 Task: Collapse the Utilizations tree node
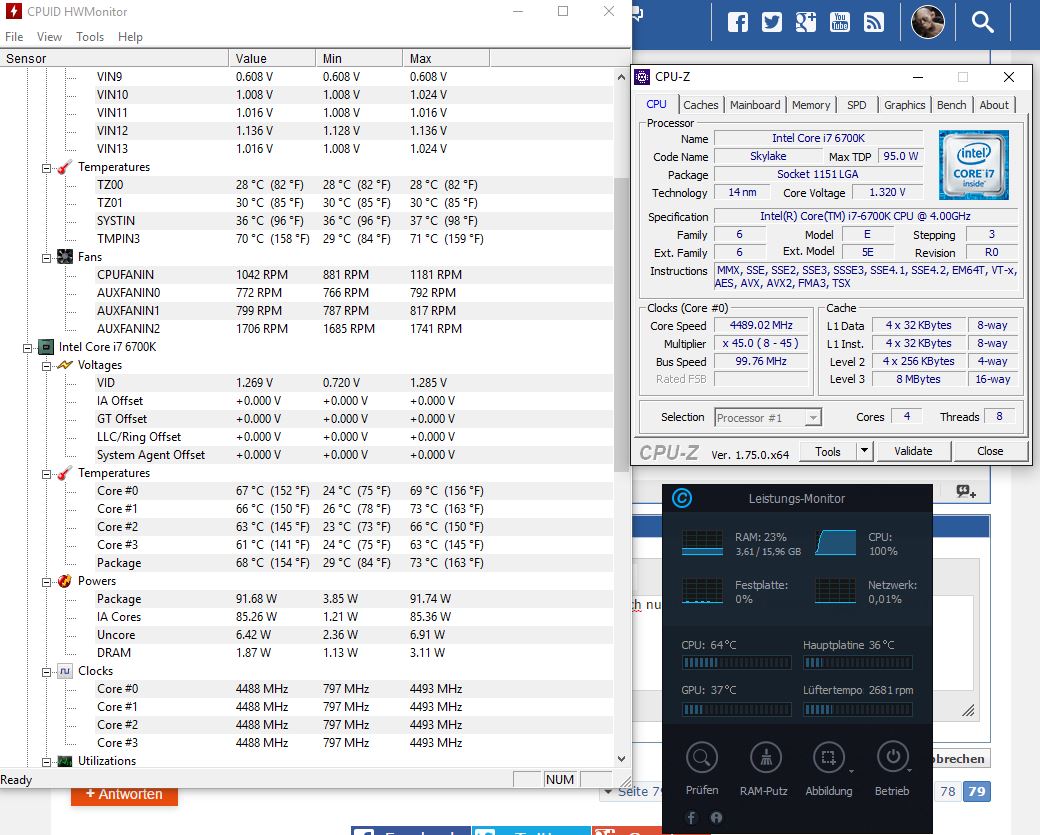tap(46, 762)
